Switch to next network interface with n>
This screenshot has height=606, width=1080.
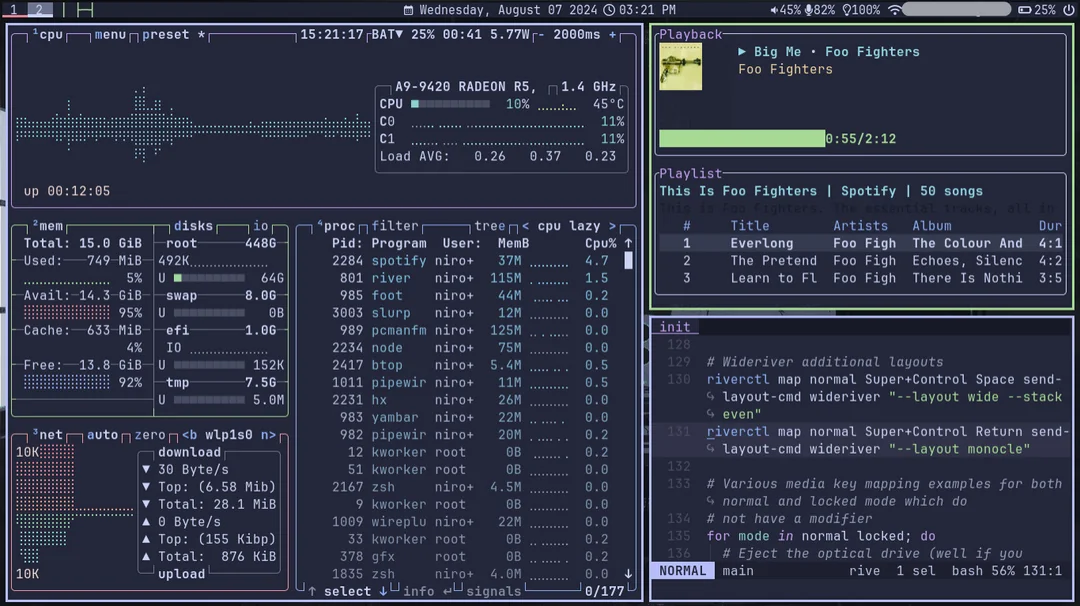267,435
